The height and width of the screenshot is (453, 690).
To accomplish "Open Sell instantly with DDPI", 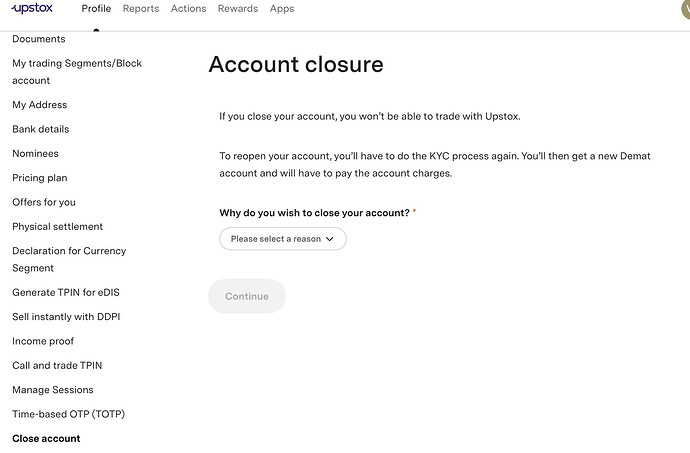I will pyautogui.click(x=66, y=317).
